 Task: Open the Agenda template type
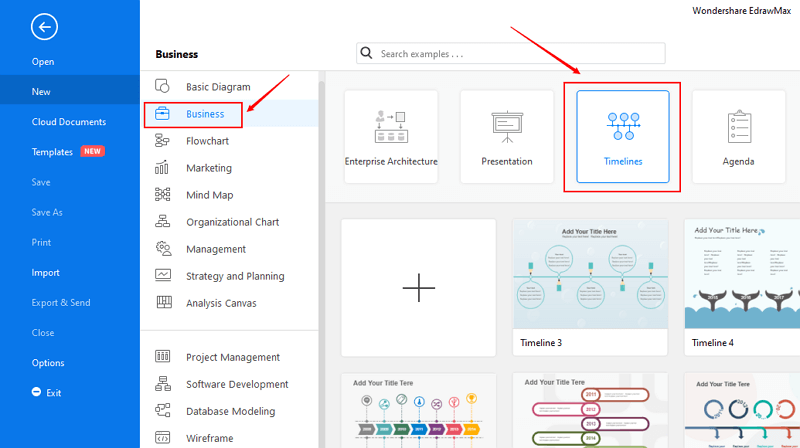[x=738, y=137]
